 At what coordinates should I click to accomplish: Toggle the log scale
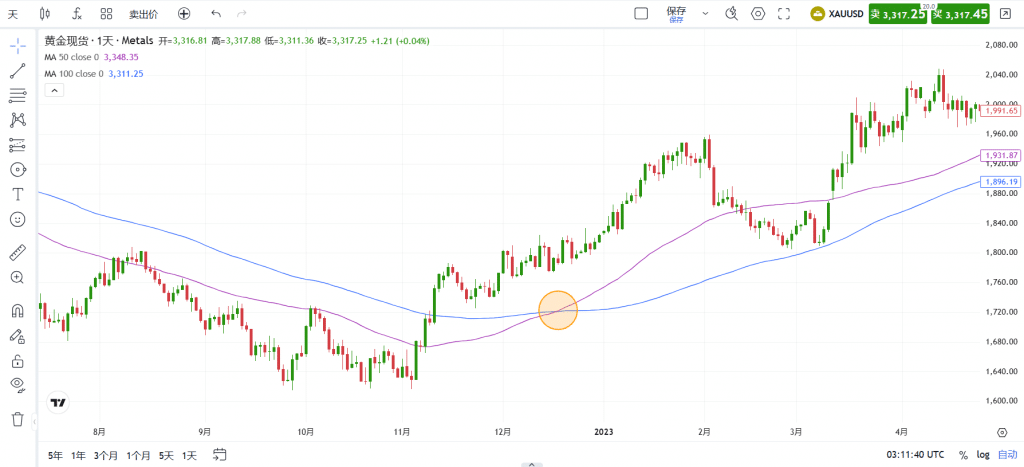tap(983, 455)
